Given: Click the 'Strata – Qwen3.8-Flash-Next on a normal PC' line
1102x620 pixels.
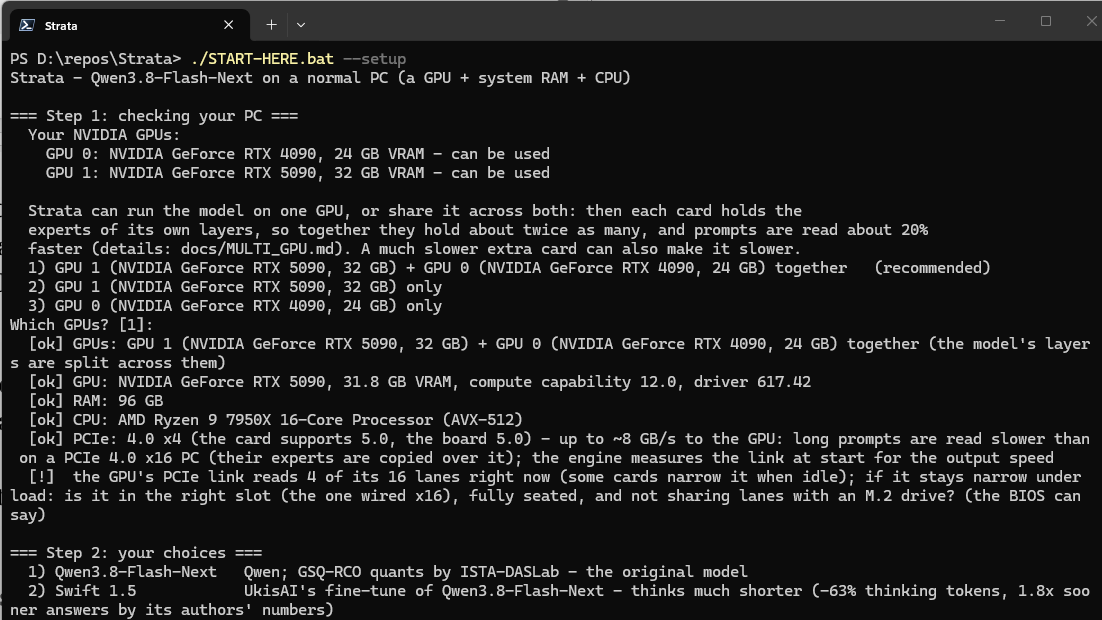Looking at the screenshot, I should 320,78.
